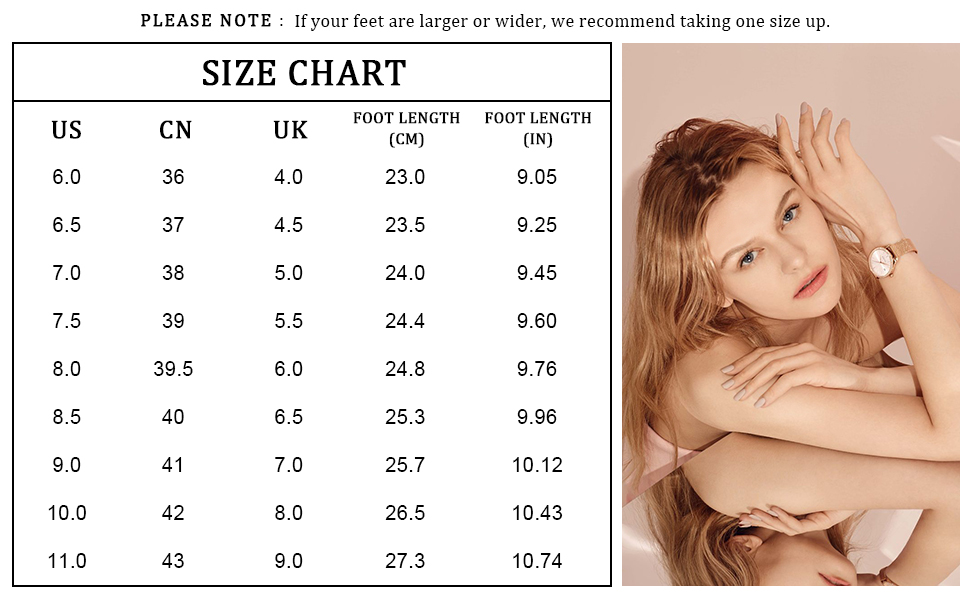970x600 pixels.
Task: Select CN size 39.5 cell
Action: [x=173, y=369]
